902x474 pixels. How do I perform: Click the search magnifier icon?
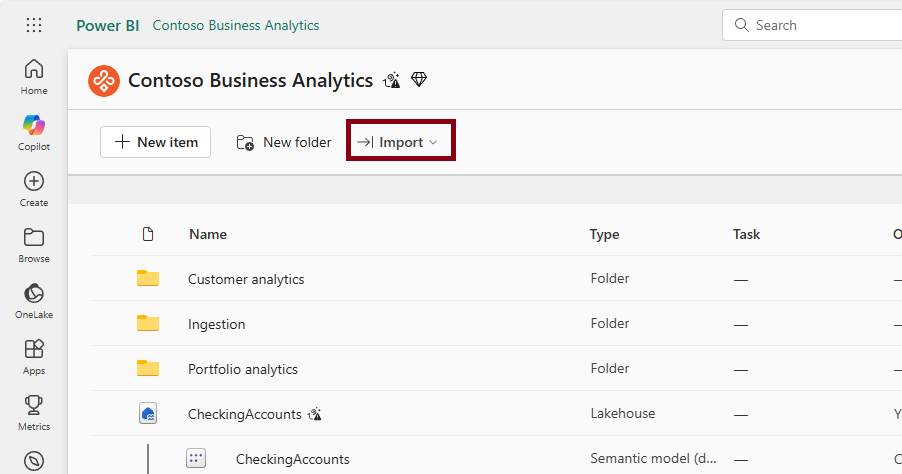coord(742,25)
